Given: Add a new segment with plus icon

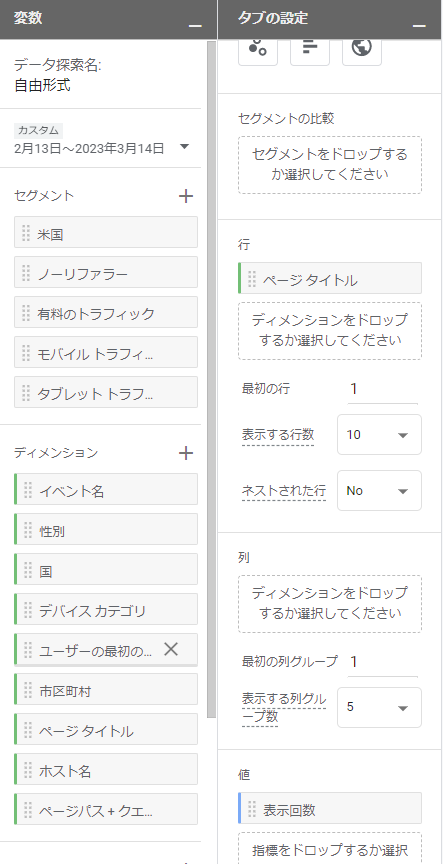Looking at the screenshot, I should coord(186,196).
